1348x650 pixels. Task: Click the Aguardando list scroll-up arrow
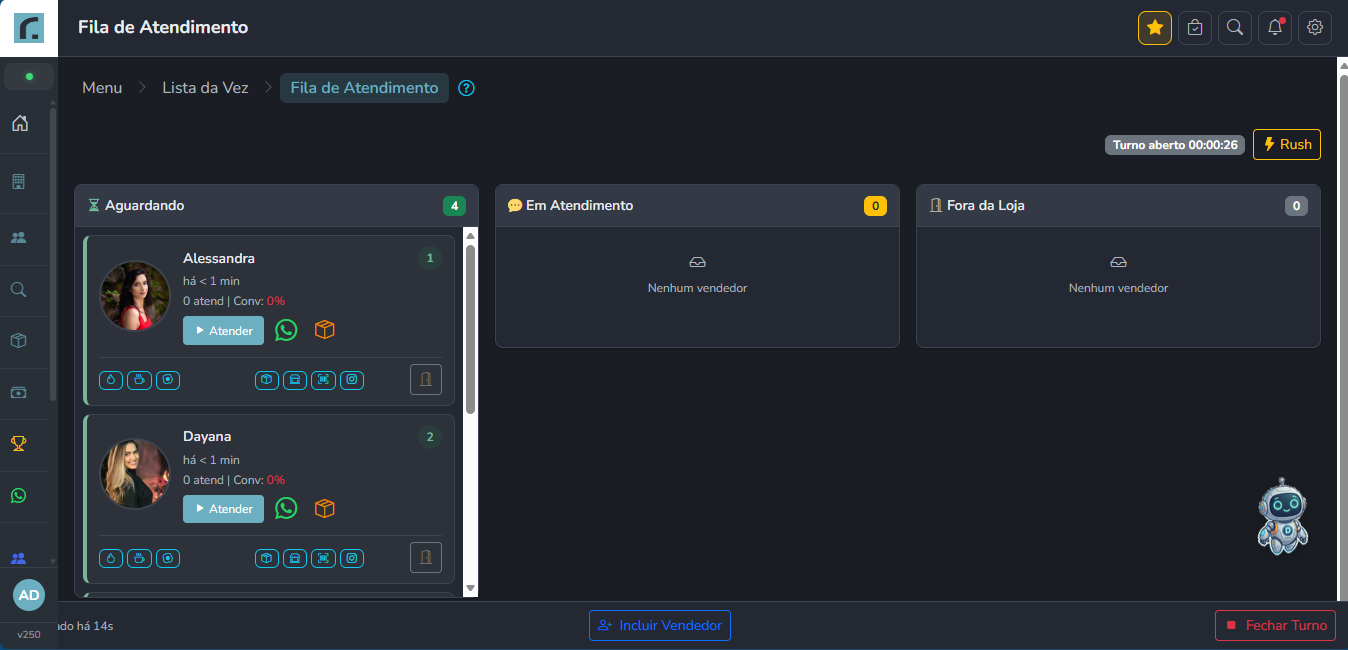(471, 236)
